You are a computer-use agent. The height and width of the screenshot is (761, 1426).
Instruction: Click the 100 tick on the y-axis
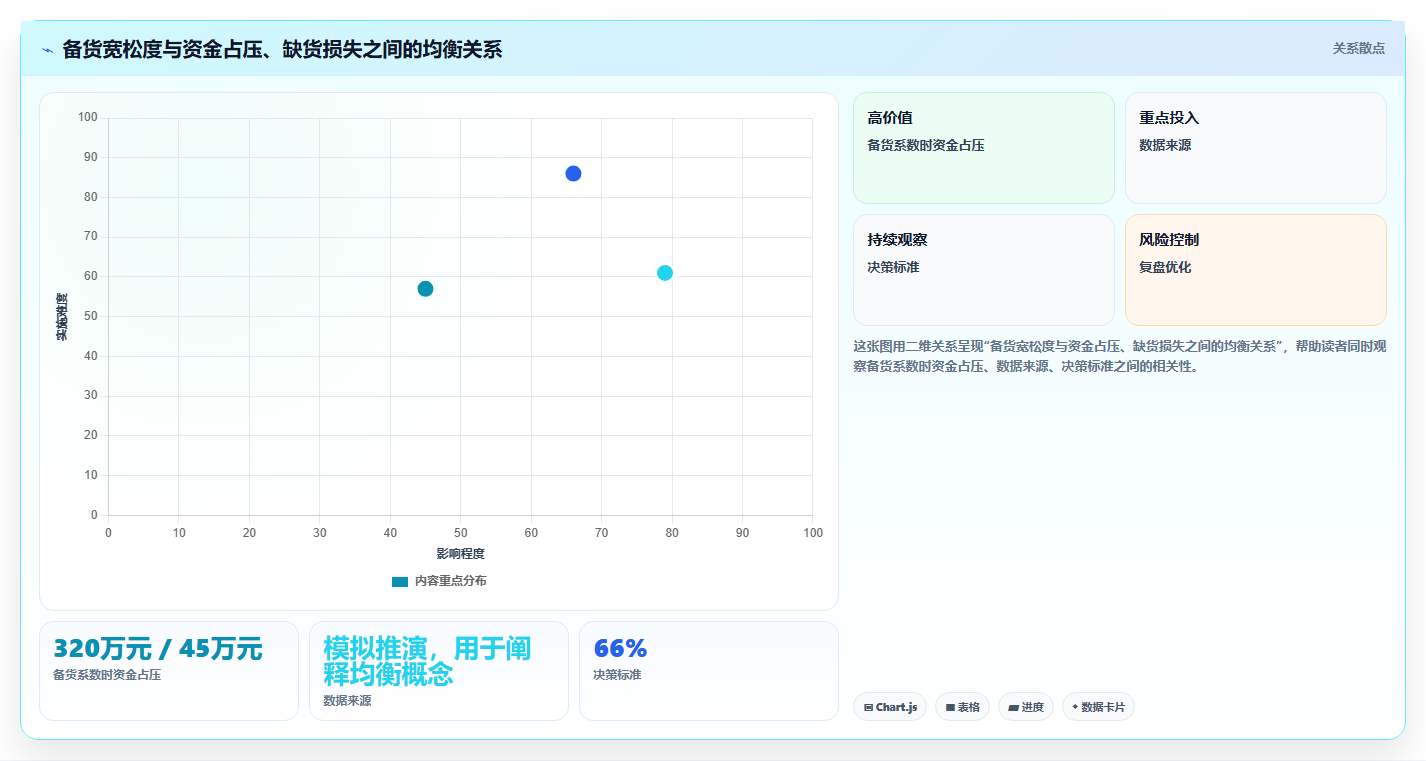point(88,118)
